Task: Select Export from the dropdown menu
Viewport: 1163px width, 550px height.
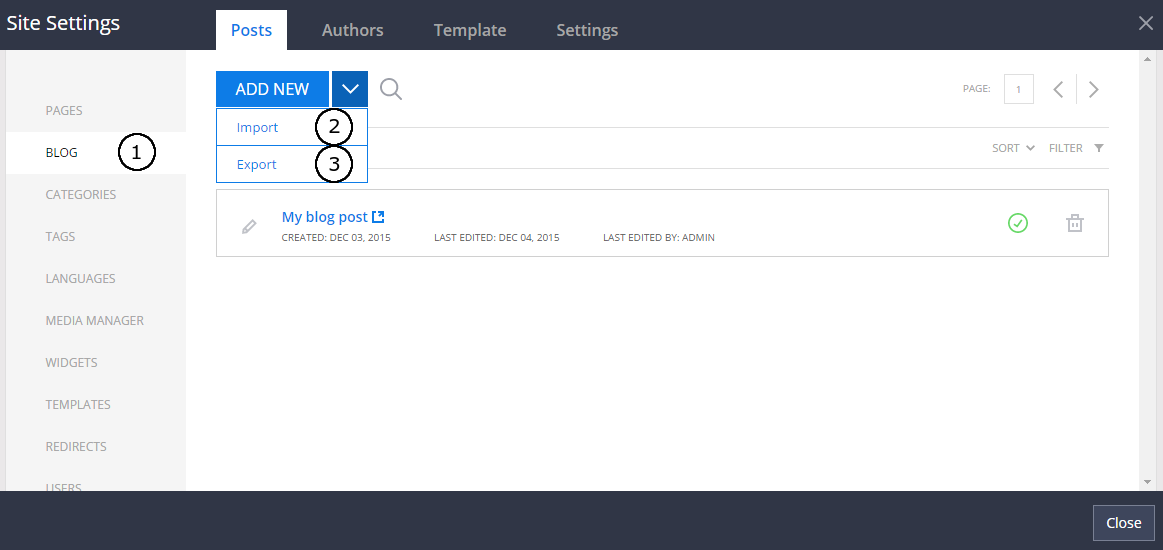Action: point(257,164)
